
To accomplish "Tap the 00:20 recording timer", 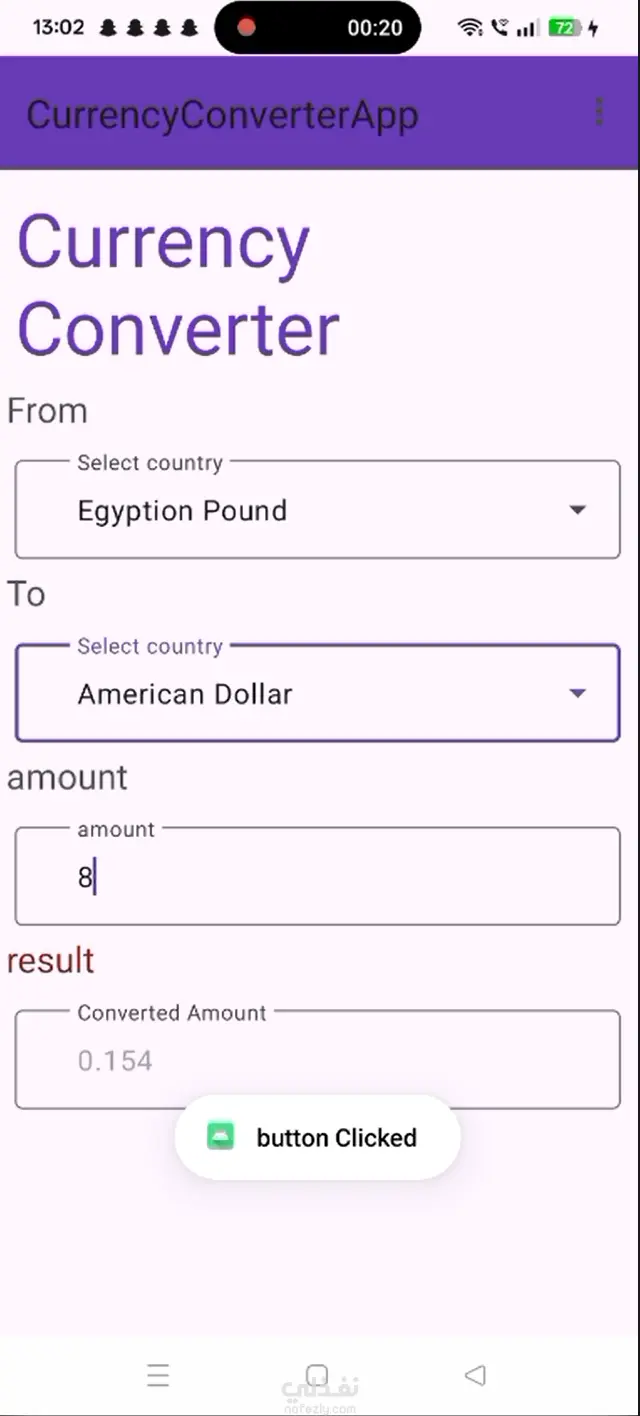I will pos(375,28).
